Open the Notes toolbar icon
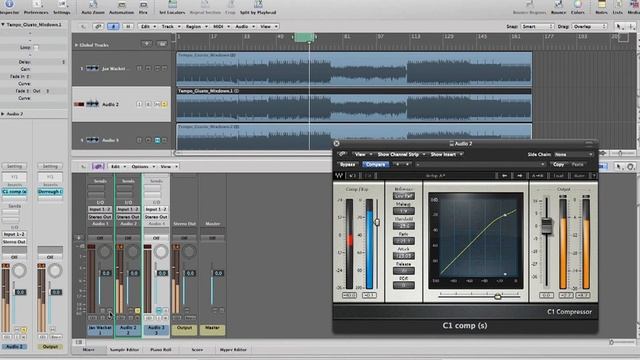Image resolution: width=640 pixels, height=360 pixels. tap(601, 7)
